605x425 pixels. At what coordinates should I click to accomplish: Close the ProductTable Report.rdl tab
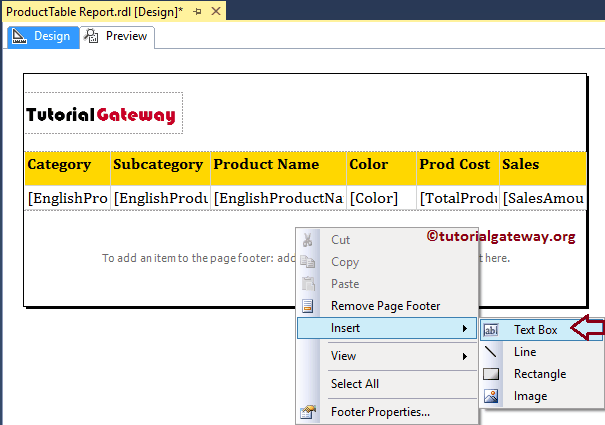(x=216, y=11)
